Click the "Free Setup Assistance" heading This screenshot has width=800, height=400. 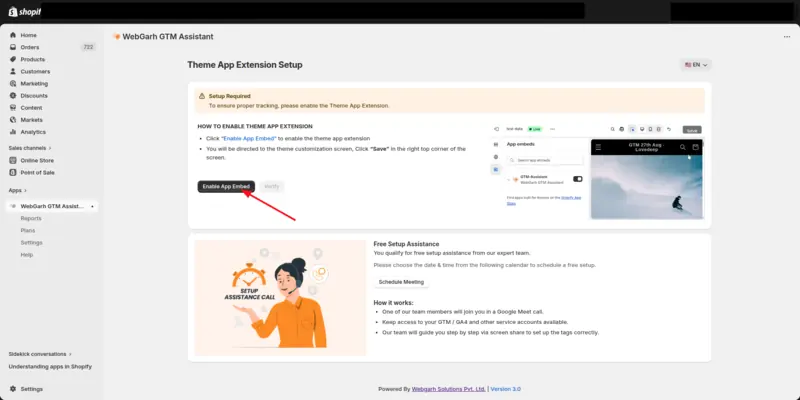tap(406, 244)
